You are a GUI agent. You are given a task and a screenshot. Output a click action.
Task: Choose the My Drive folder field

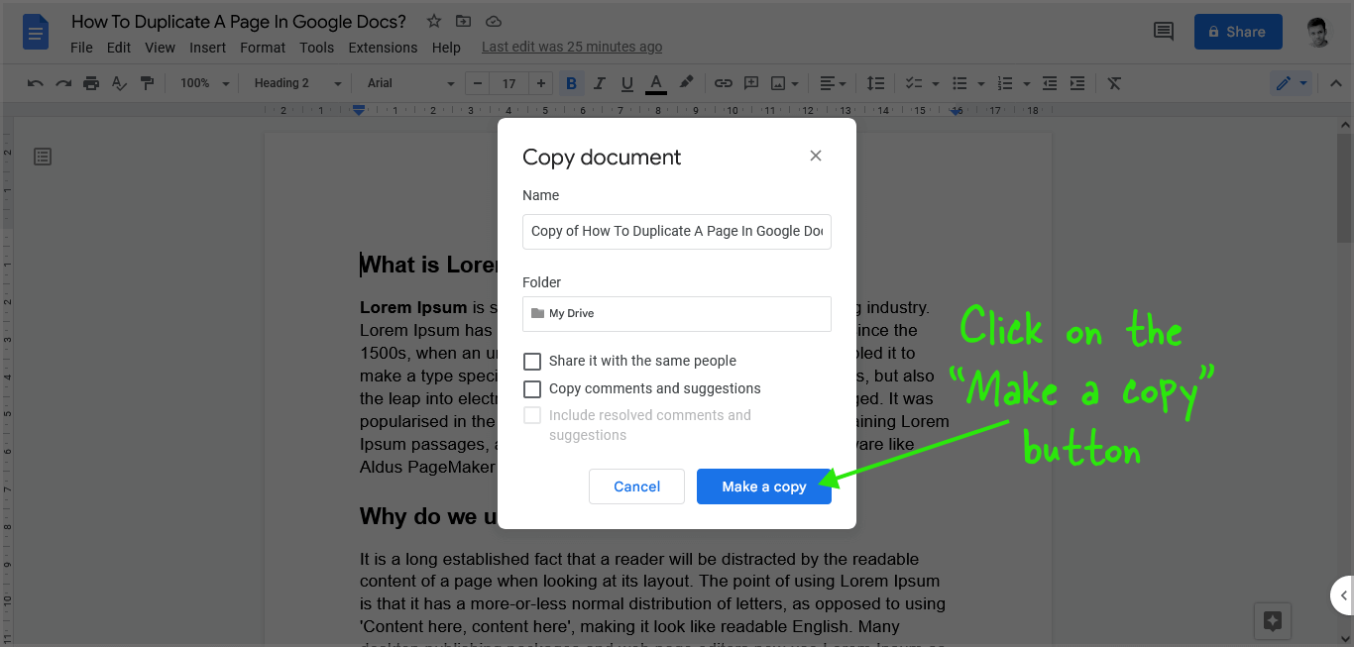tap(677, 313)
